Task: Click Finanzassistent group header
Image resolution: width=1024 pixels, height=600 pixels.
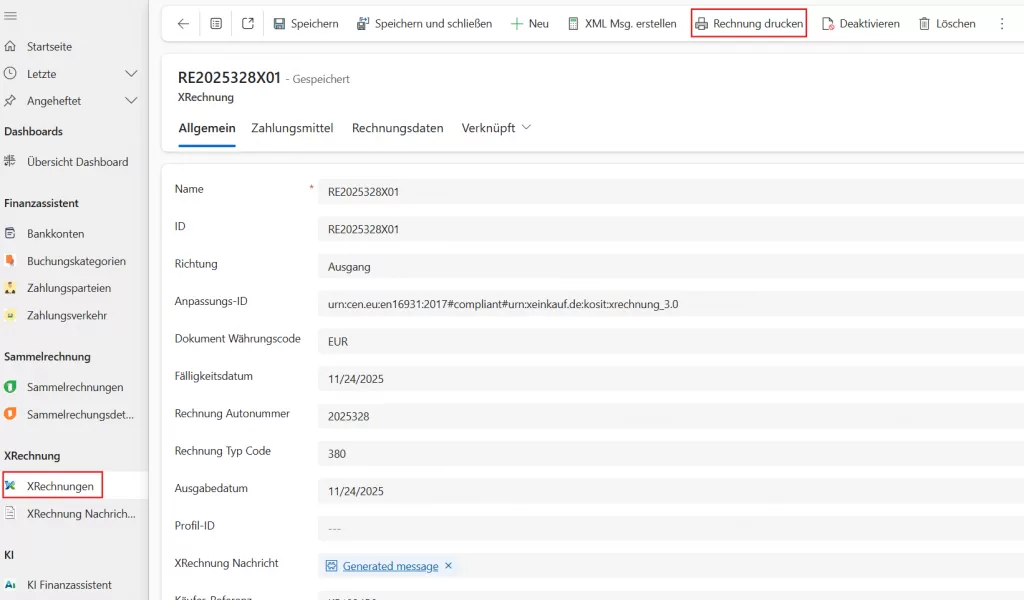Action: tap(41, 203)
